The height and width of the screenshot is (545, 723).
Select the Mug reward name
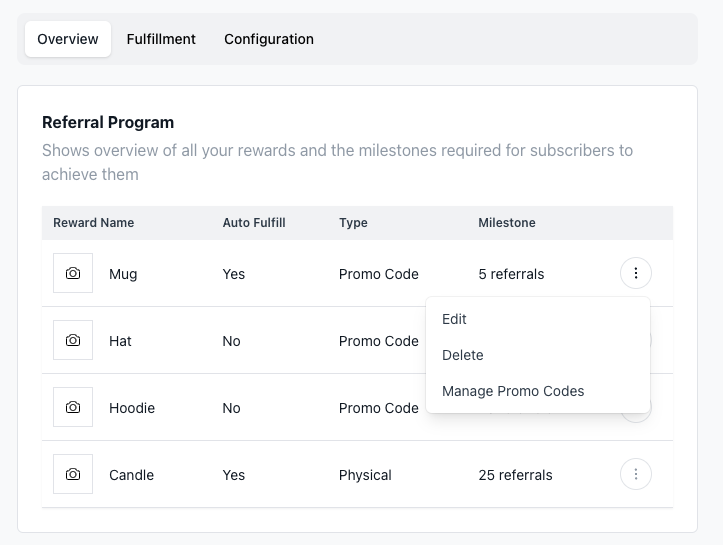[x=123, y=274]
